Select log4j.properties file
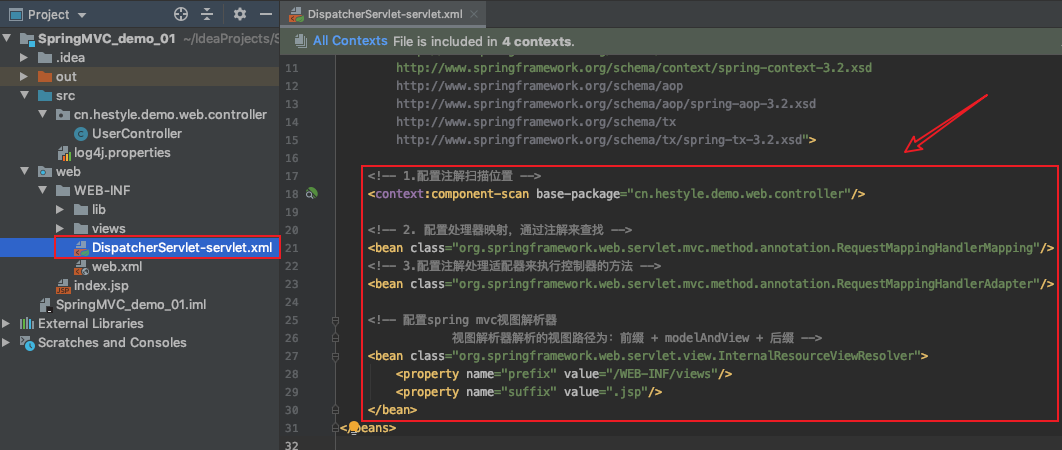Image resolution: width=1062 pixels, height=450 pixels. point(123,152)
